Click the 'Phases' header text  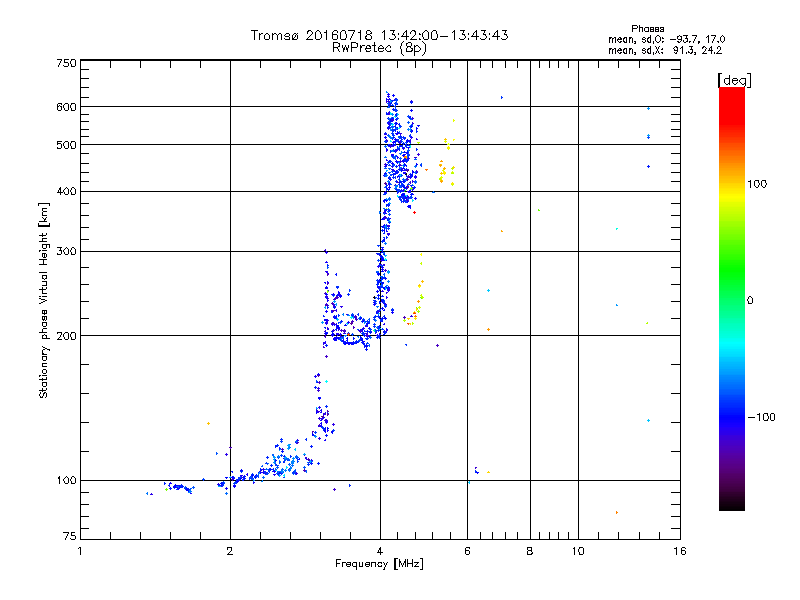point(647,29)
